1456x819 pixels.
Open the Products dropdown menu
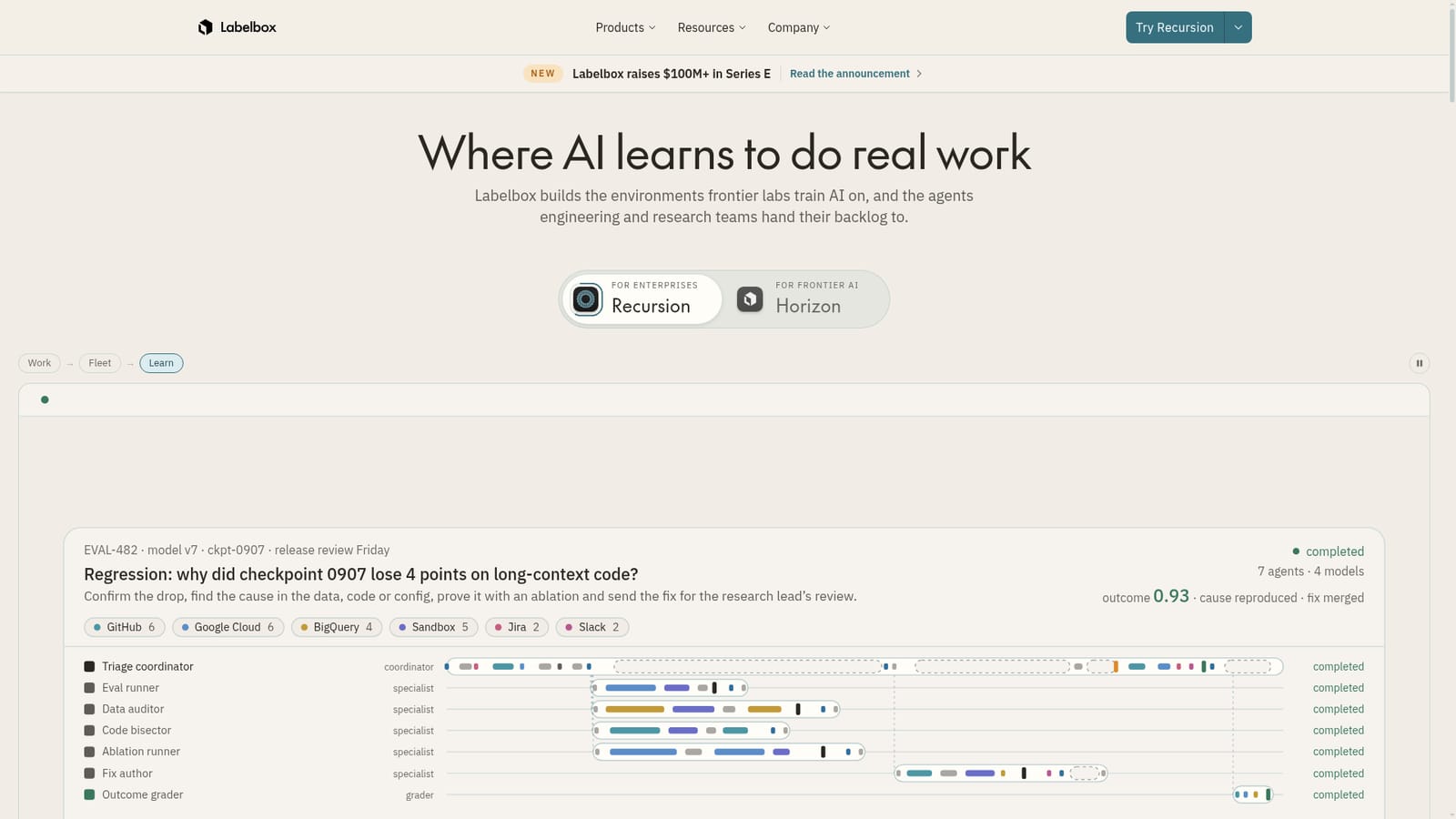(x=625, y=27)
